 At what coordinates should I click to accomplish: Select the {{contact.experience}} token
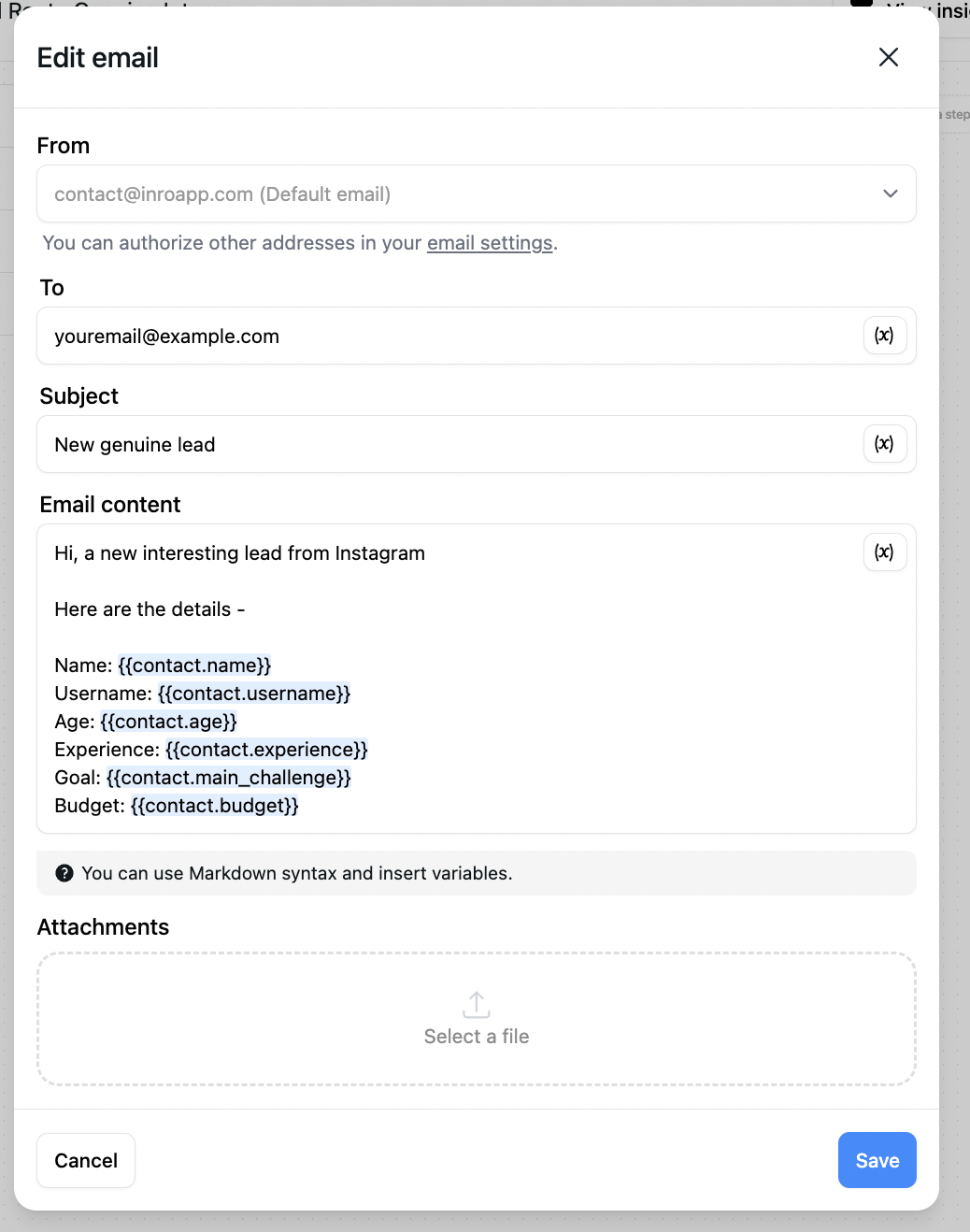[265, 749]
